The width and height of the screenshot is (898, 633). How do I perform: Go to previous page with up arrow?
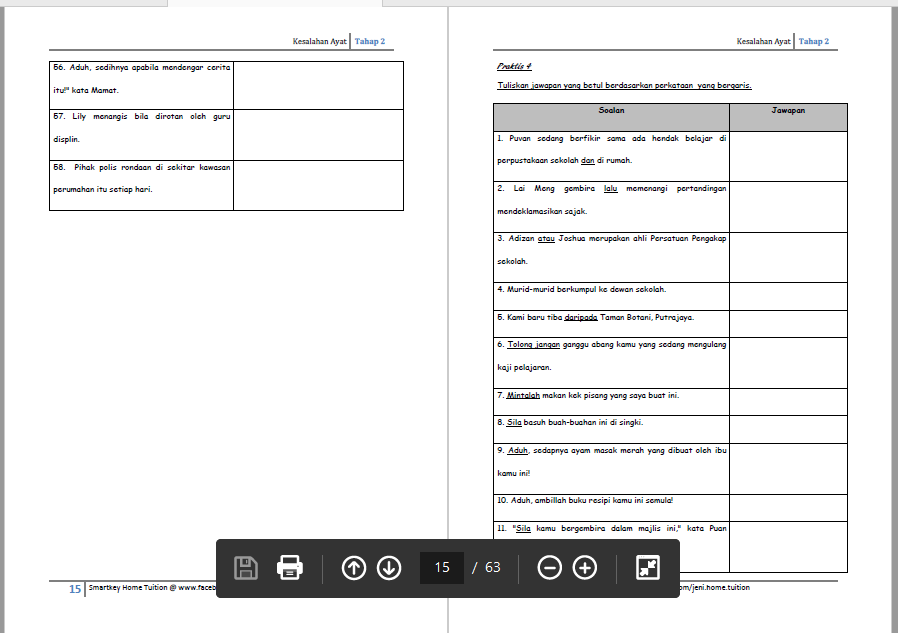point(354,568)
